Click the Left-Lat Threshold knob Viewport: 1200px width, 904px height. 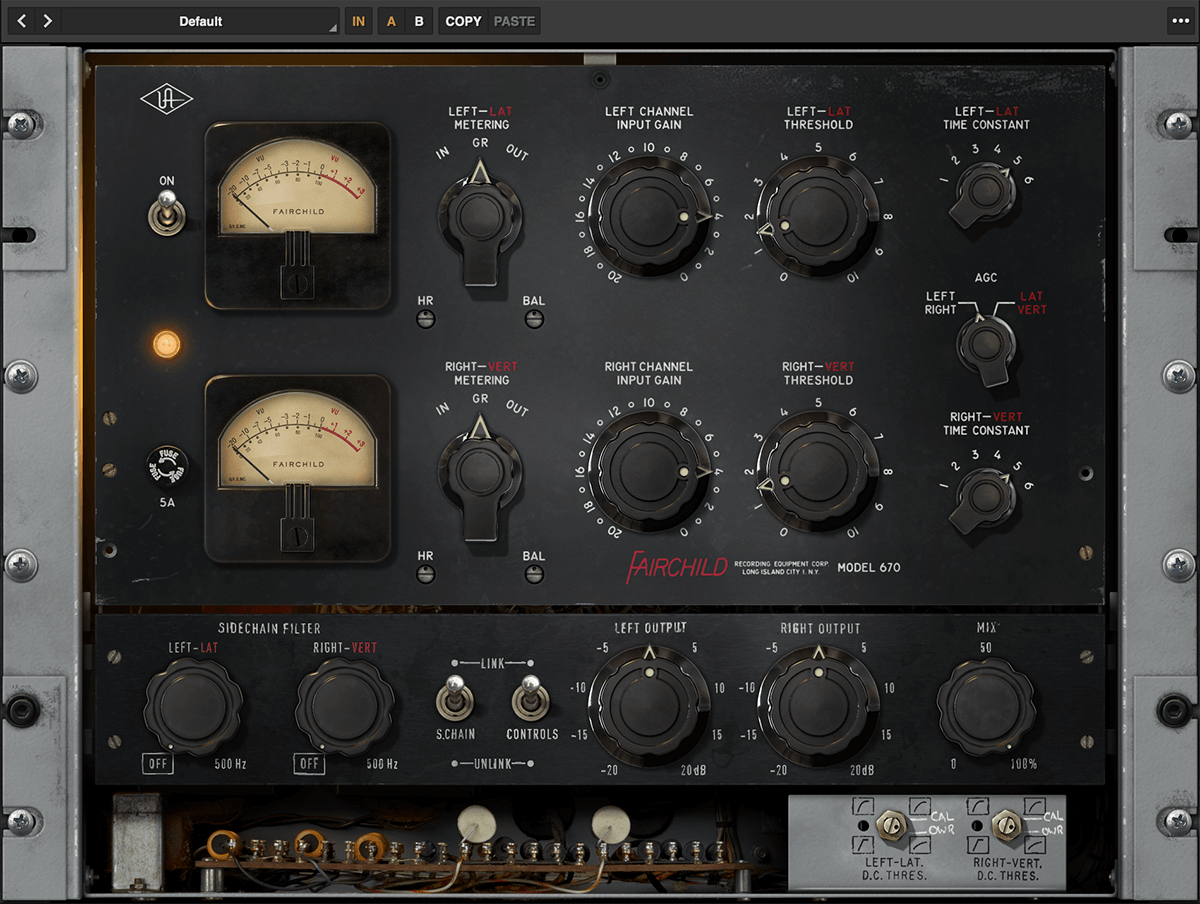[x=819, y=215]
